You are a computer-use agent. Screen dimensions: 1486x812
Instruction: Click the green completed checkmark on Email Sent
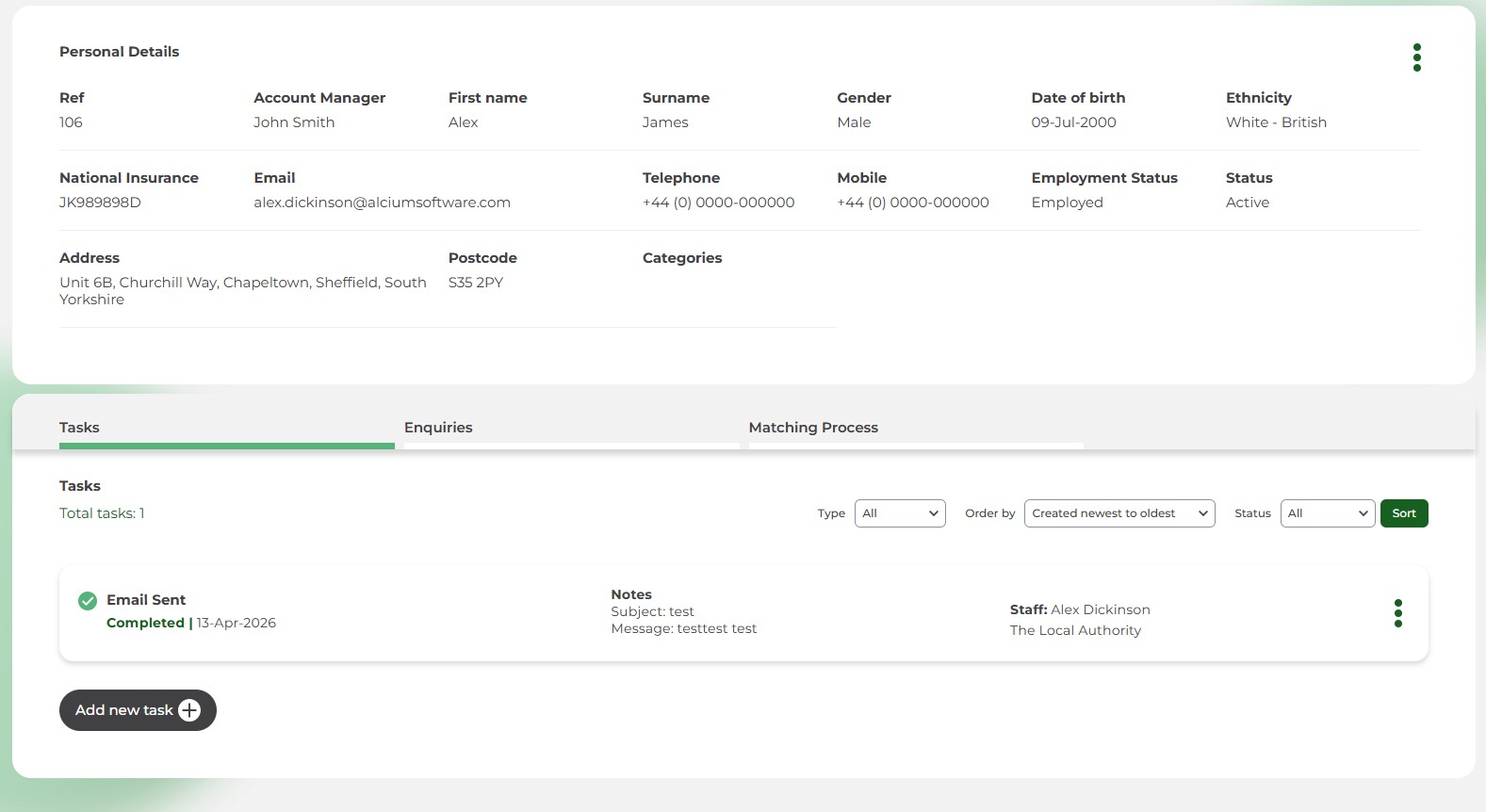[88, 600]
